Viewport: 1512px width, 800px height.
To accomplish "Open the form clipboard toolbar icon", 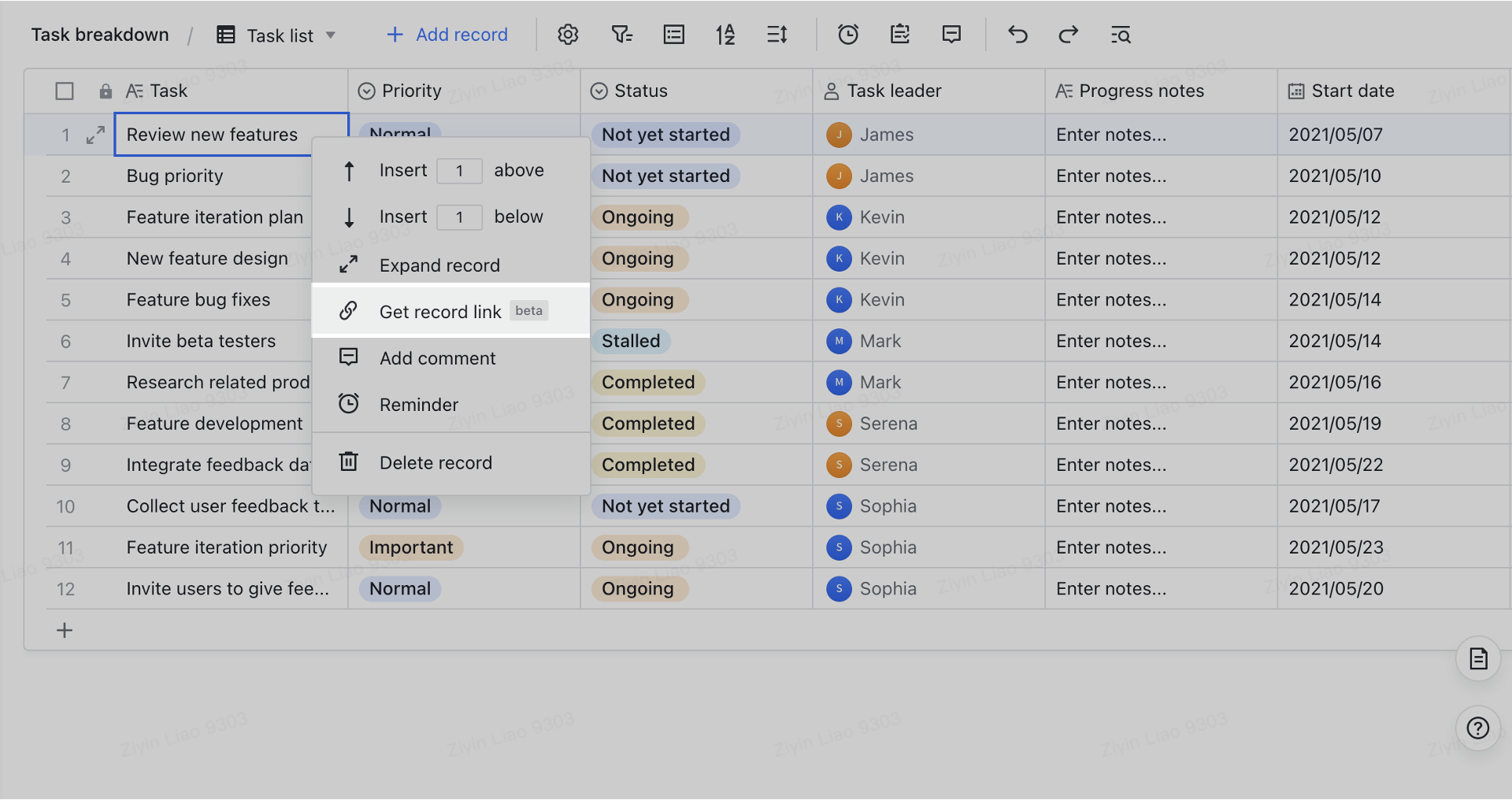I will (900, 35).
